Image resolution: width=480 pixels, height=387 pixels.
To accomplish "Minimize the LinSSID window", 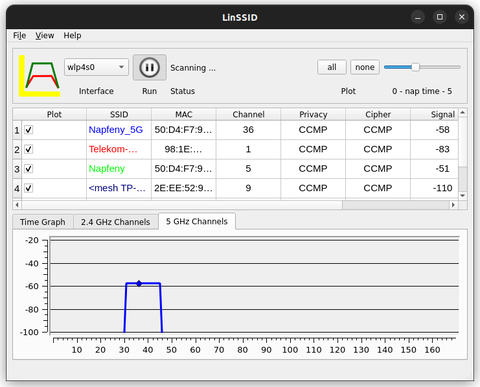I will 418,17.
